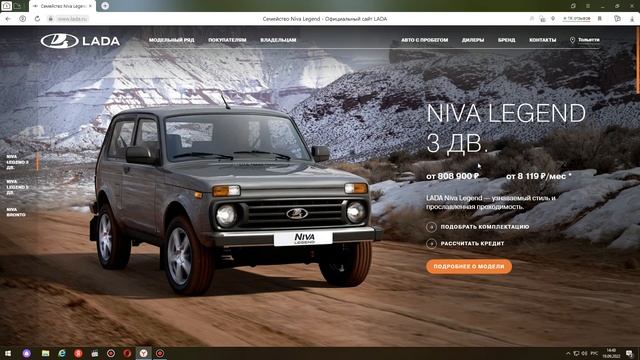
Task: Click the LADA logo in the site header
Action: click(x=80, y=41)
